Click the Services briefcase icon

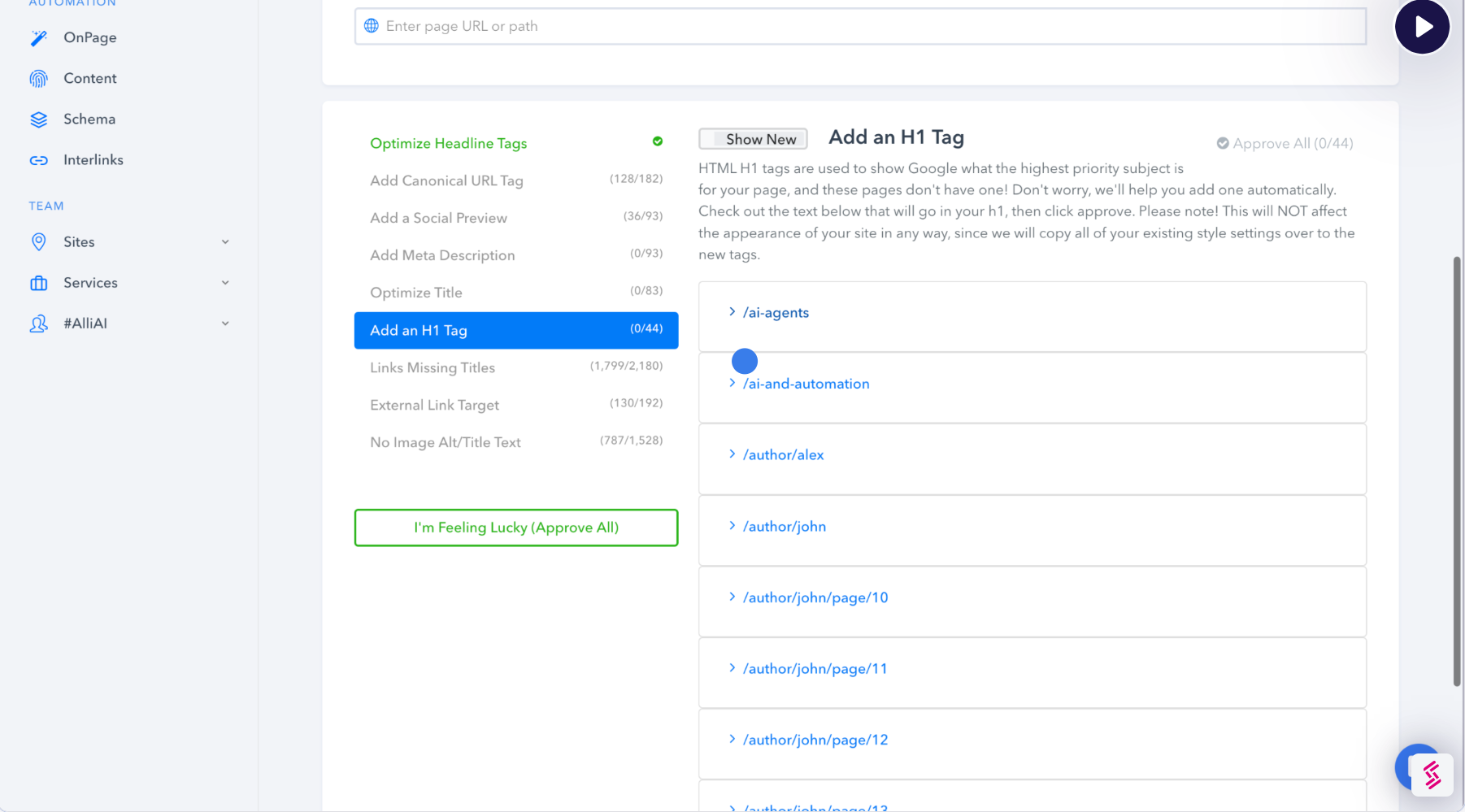click(x=38, y=283)
